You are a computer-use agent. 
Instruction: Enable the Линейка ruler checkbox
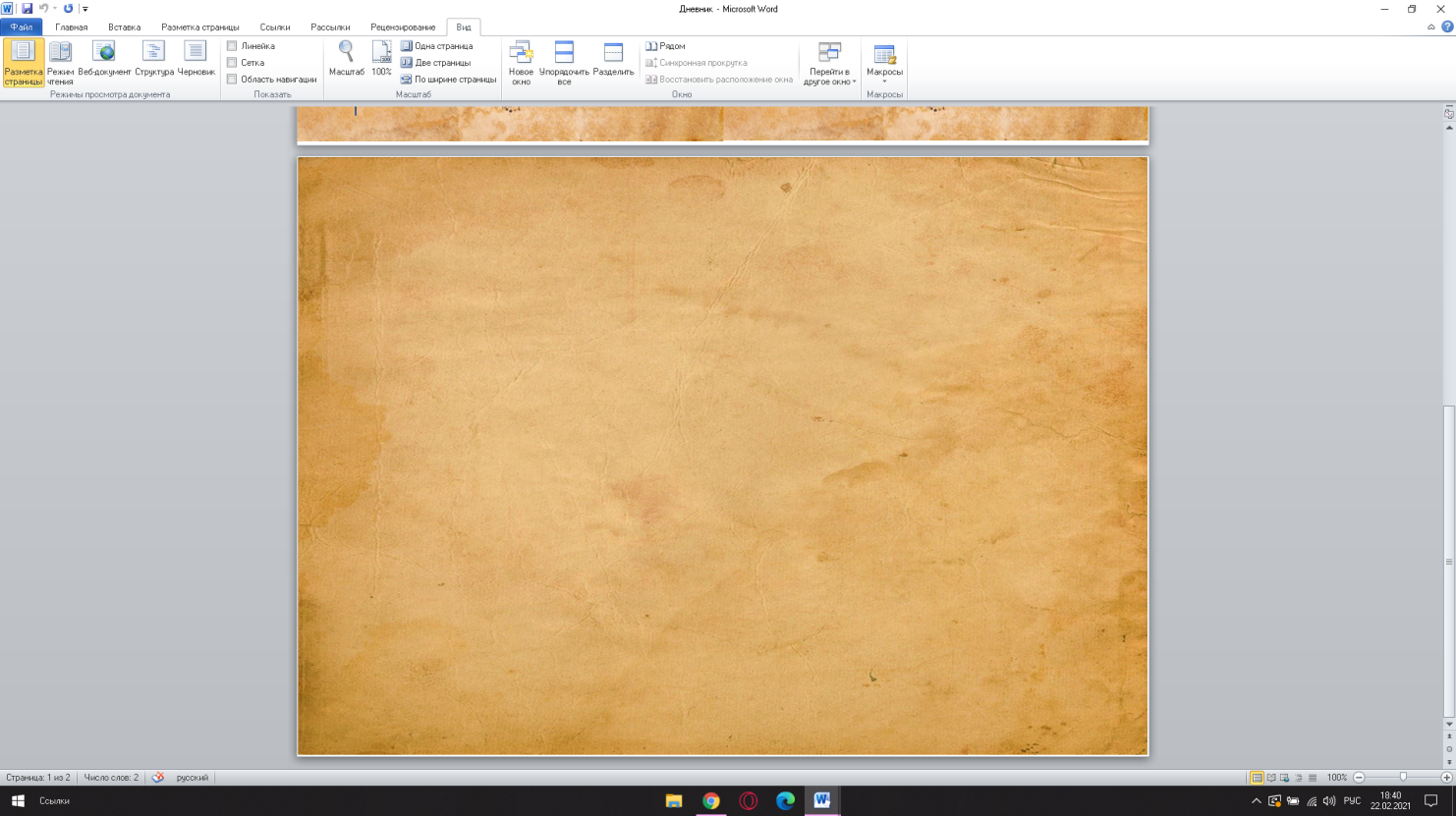click(x=232, y=46)
